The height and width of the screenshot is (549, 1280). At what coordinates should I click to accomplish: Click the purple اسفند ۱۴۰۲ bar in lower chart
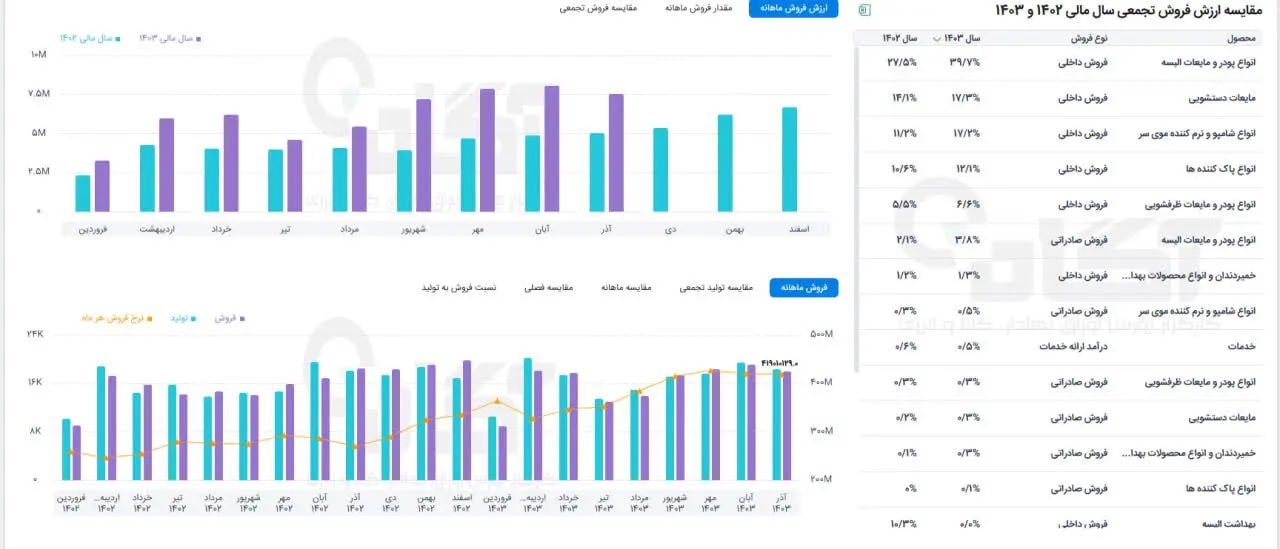467,420
